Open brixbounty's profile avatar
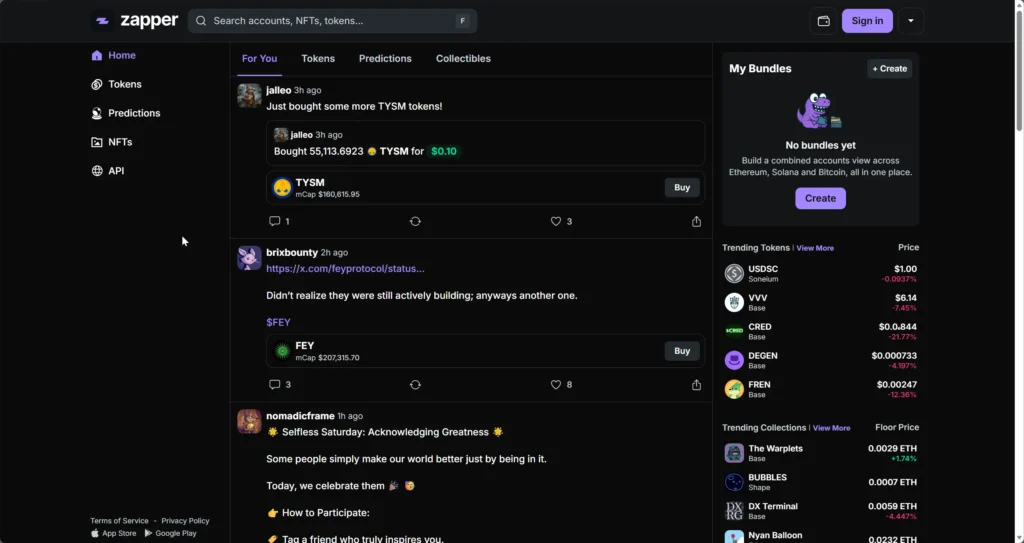This screenshot has width=1024, height=543. (249, 258)
